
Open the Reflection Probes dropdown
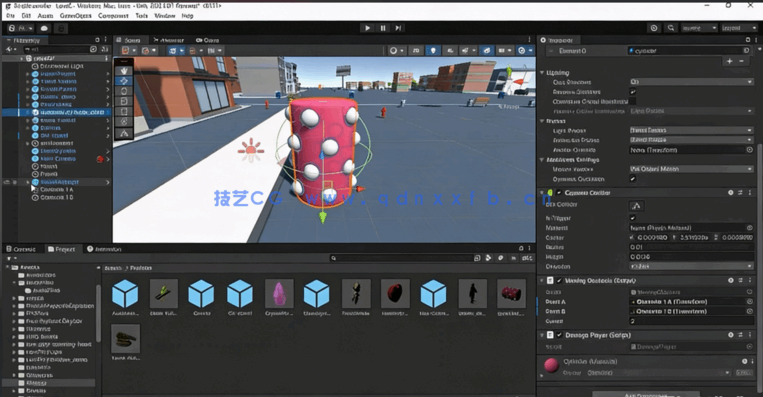[691, 140]
